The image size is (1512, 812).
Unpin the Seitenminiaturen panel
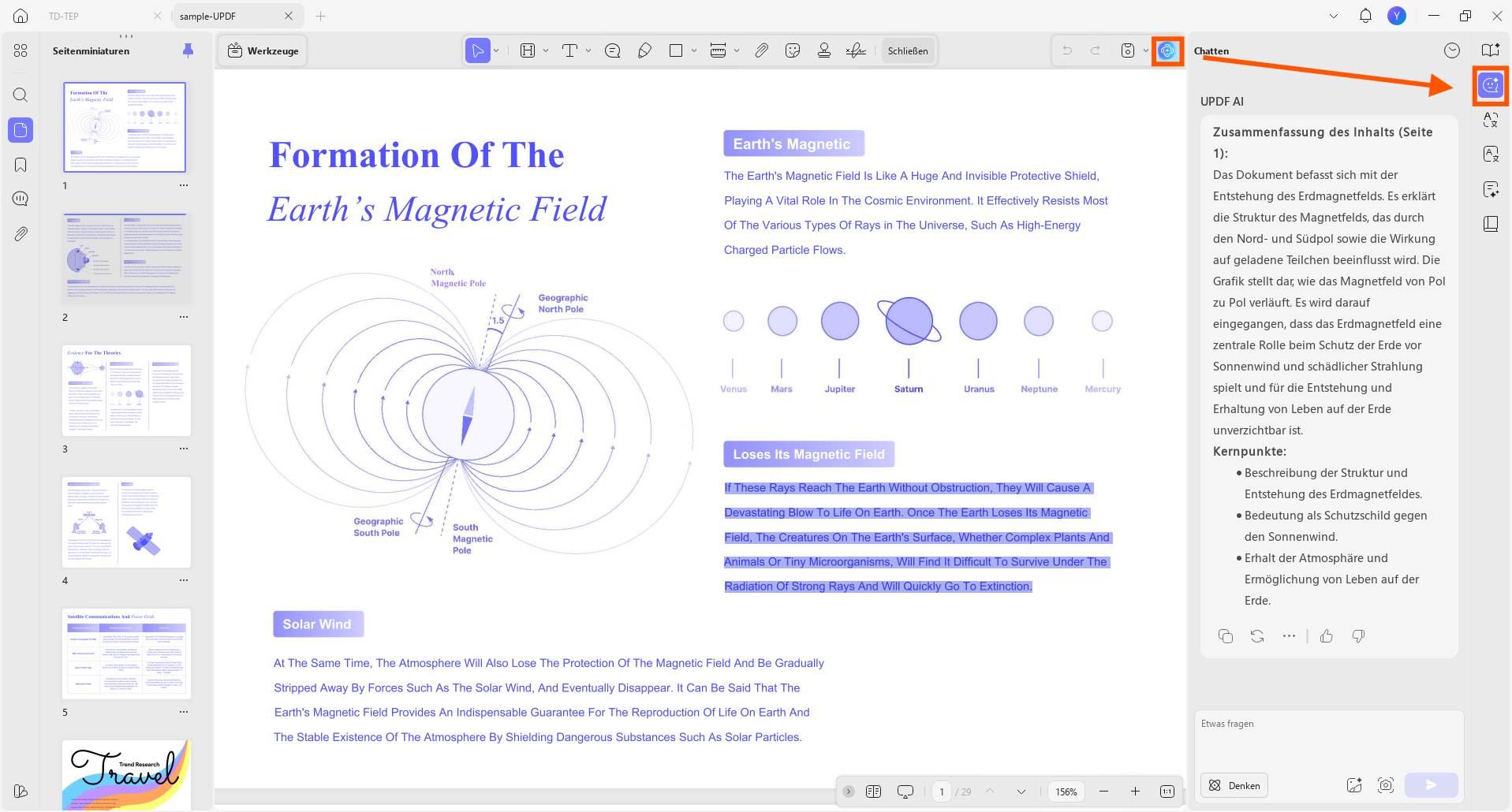(188, 50)
